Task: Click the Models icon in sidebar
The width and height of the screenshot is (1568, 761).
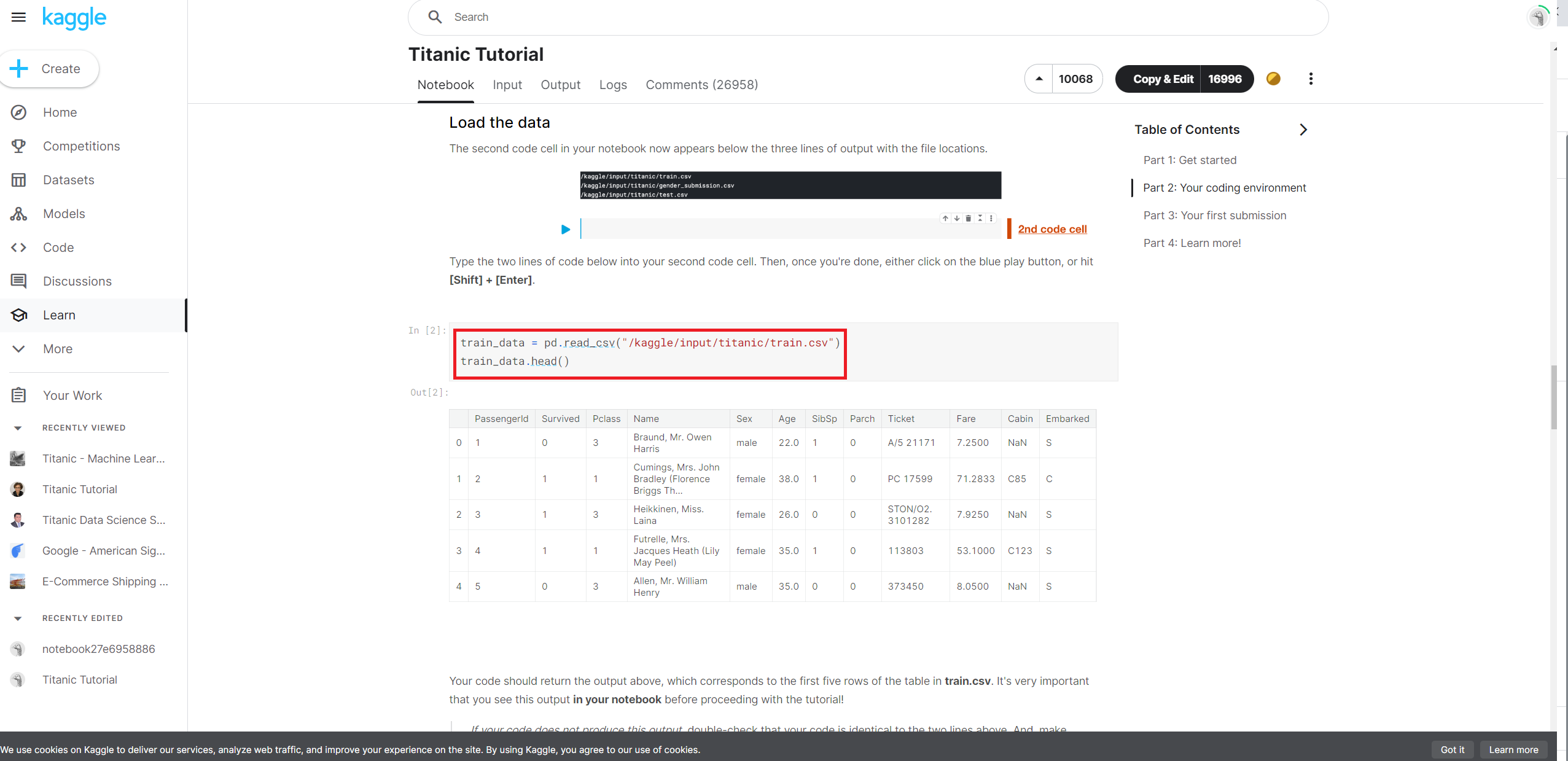Action: (x=18, y=214)
